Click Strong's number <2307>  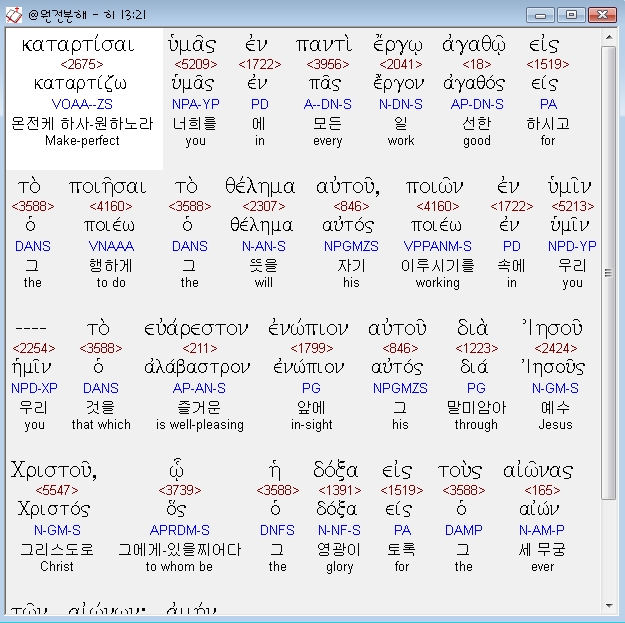pos(264,206)
